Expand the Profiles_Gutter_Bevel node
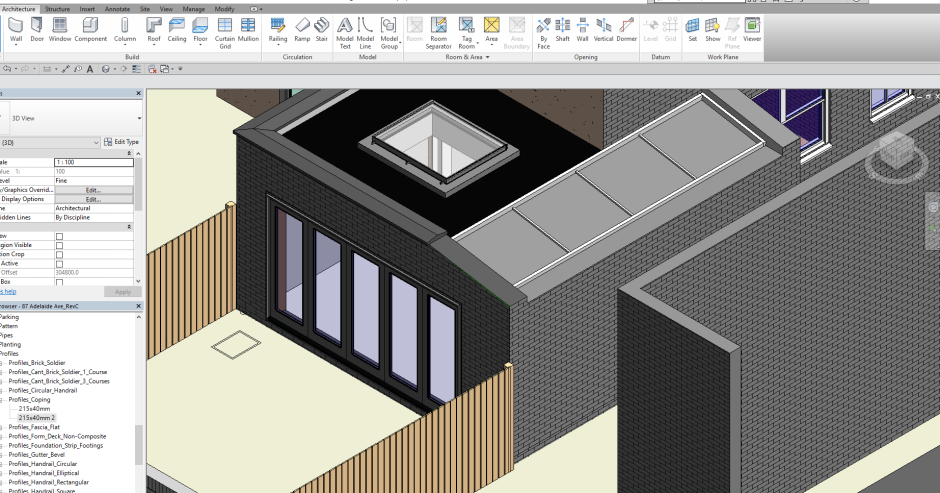 pos(2,455)
